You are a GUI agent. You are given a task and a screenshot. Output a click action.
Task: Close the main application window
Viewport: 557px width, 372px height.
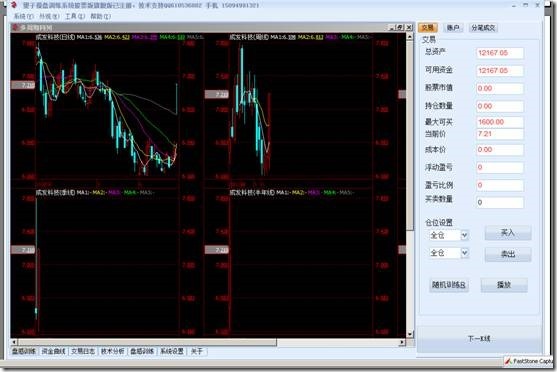click(538, 5)
